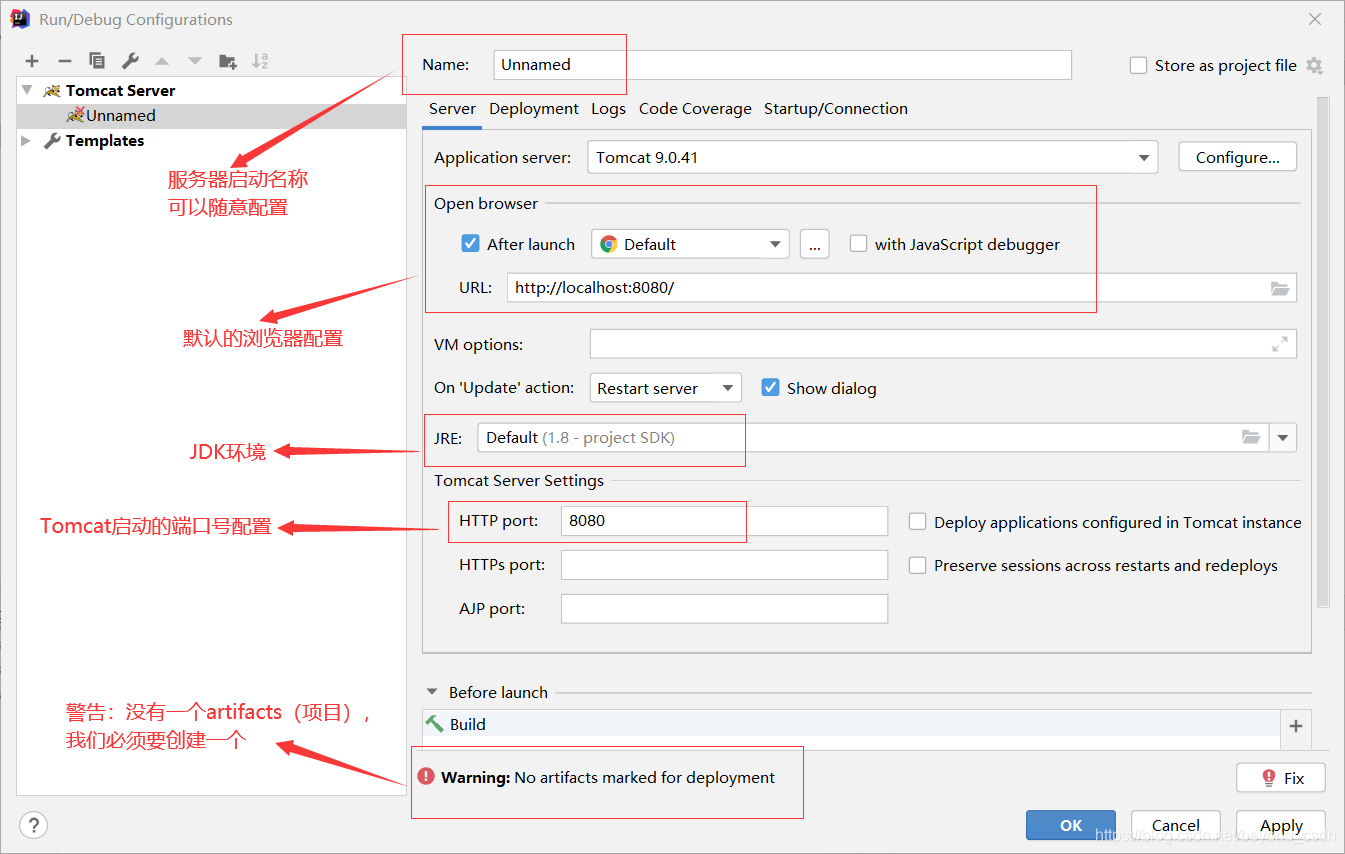Viewport: 1345px width, 854px height.
Task: Move configuration down arrow icon
Action: pyautogui.click(x=195, y=61)
